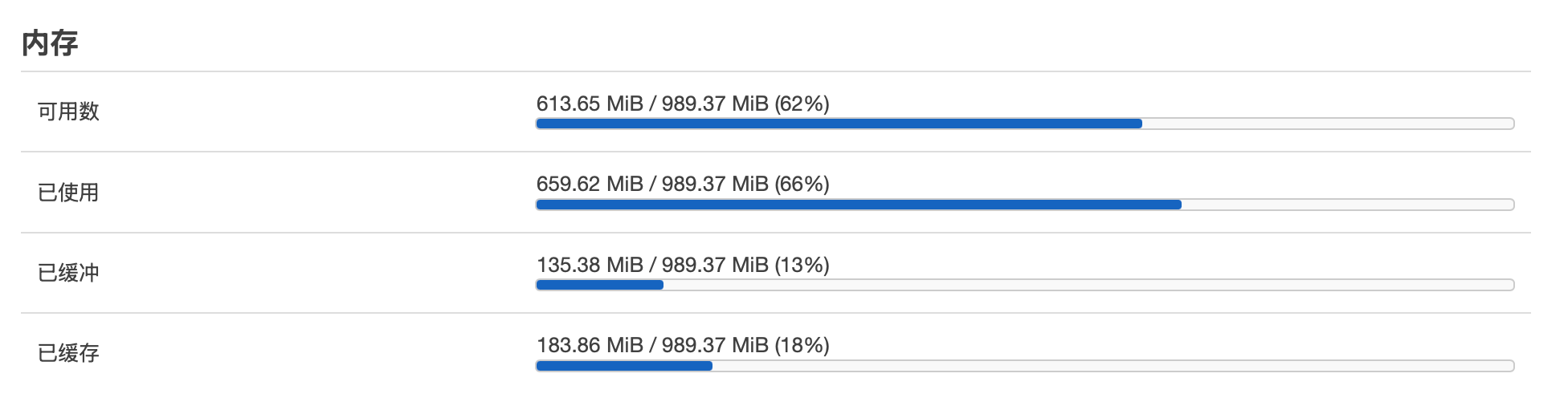Click the empty part of 已缓存 progress bar
The width and height of the screenshot is (1568, 406).
point(1113,366)
